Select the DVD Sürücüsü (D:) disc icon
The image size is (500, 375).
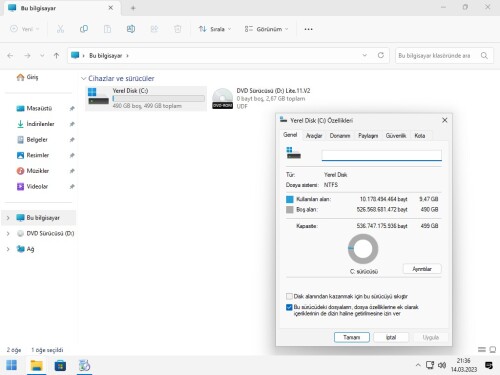point(222,98)
